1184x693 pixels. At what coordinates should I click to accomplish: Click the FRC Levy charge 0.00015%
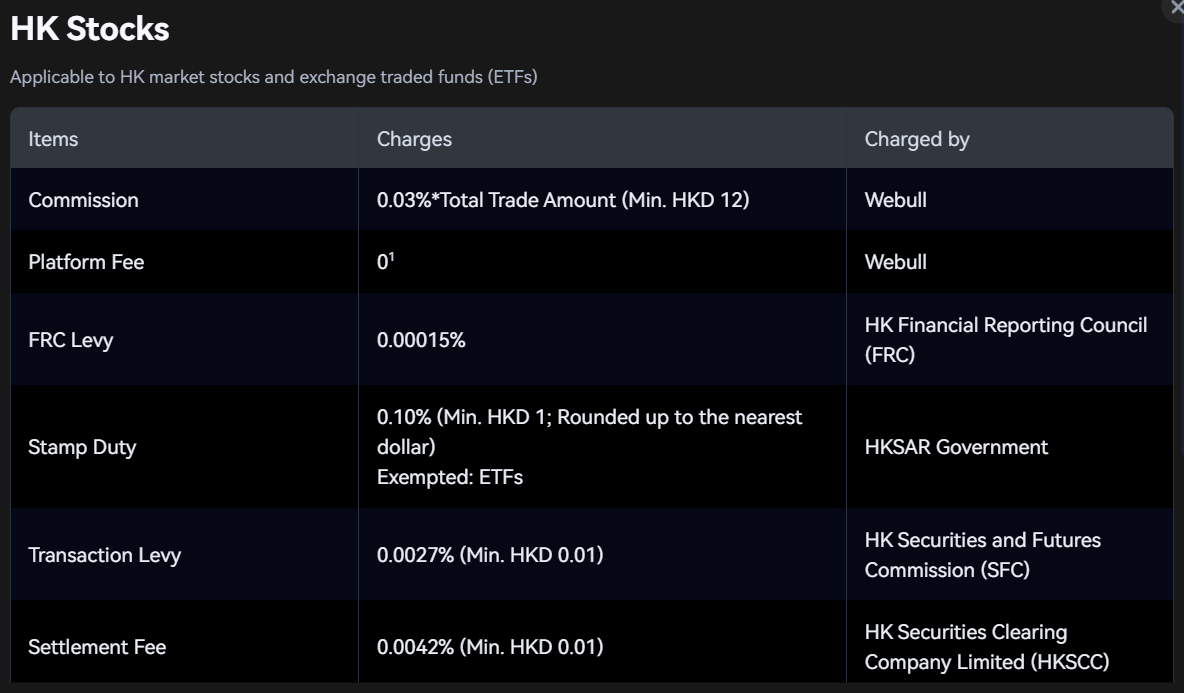pos(421,340)
